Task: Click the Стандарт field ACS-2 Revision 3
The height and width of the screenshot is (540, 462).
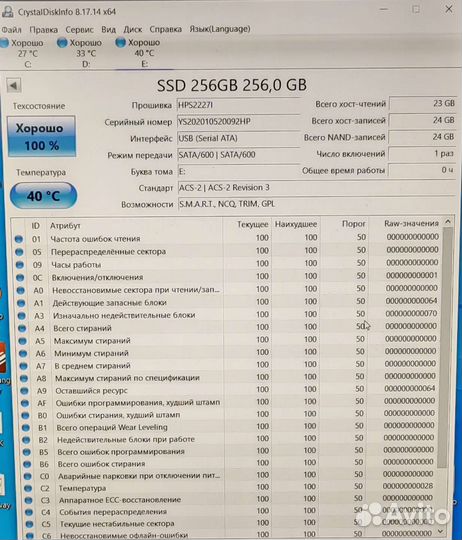Action: click(x=317, y=188)
